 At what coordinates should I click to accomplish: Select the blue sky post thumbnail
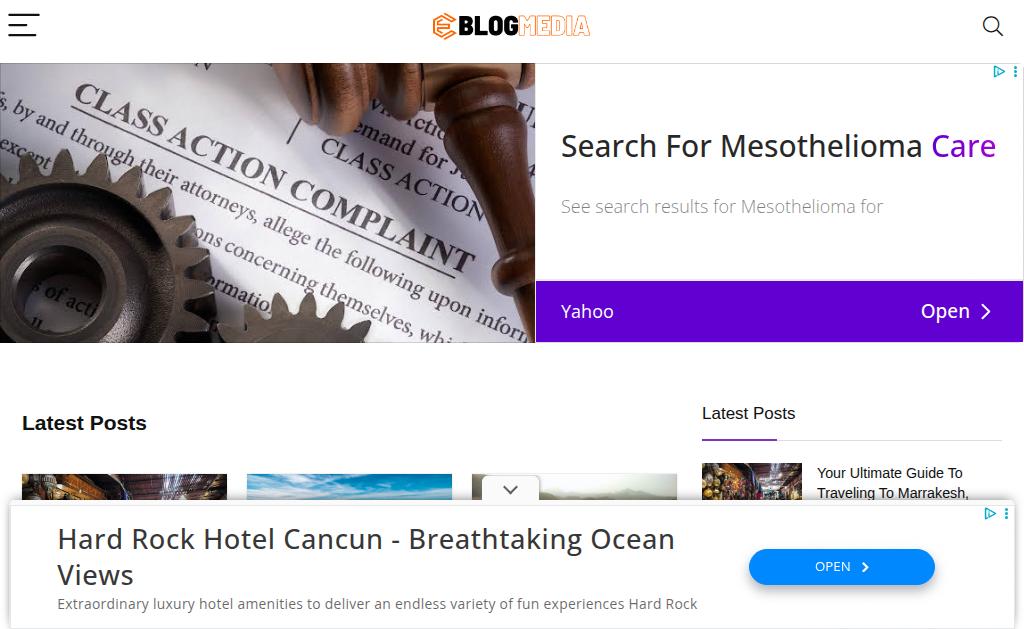point(349,487)
